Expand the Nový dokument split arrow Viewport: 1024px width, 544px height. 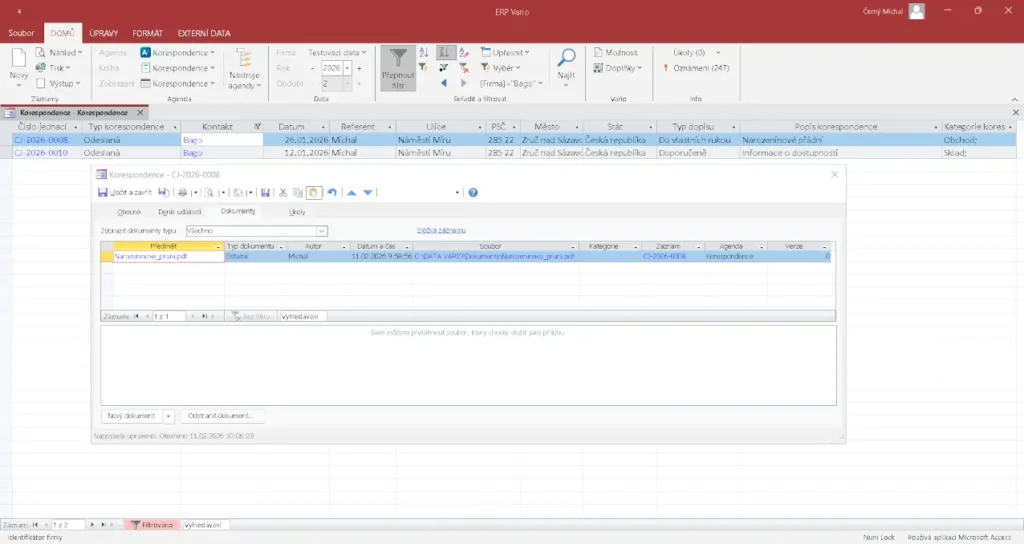169,415
